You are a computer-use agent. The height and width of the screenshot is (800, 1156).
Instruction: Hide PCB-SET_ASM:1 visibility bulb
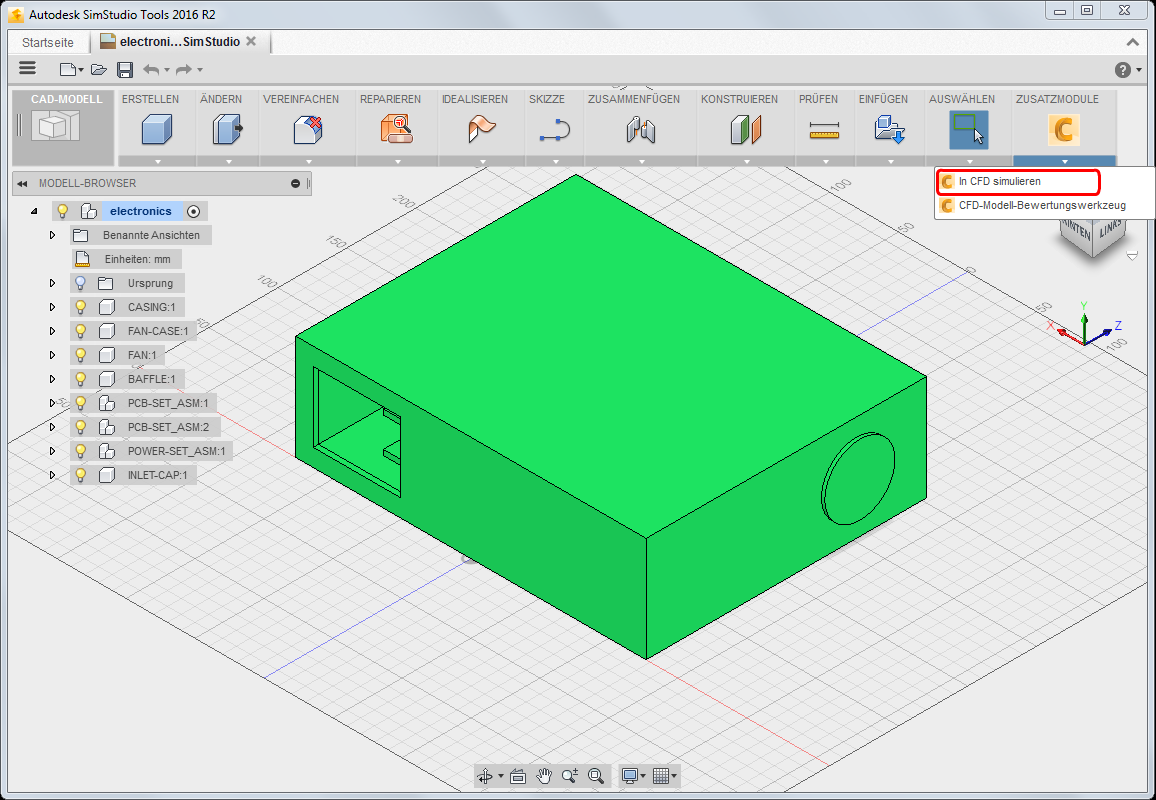click(x=80, y=403)
